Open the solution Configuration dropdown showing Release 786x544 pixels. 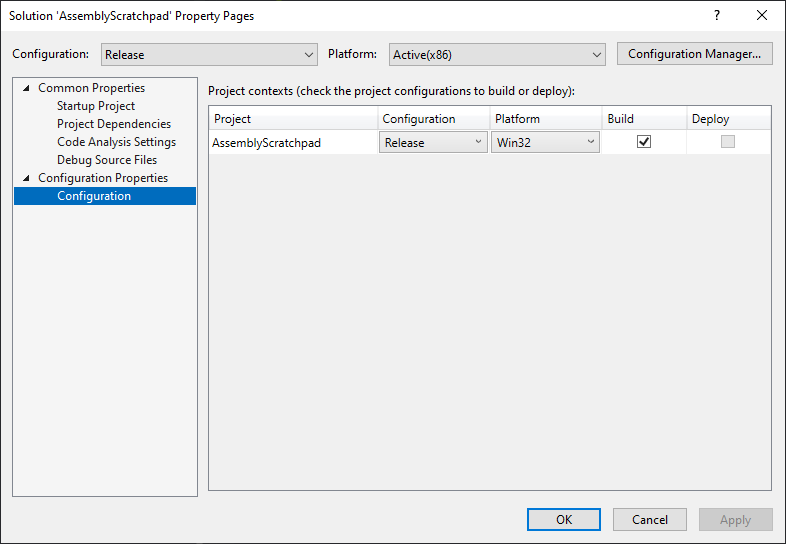209,54
